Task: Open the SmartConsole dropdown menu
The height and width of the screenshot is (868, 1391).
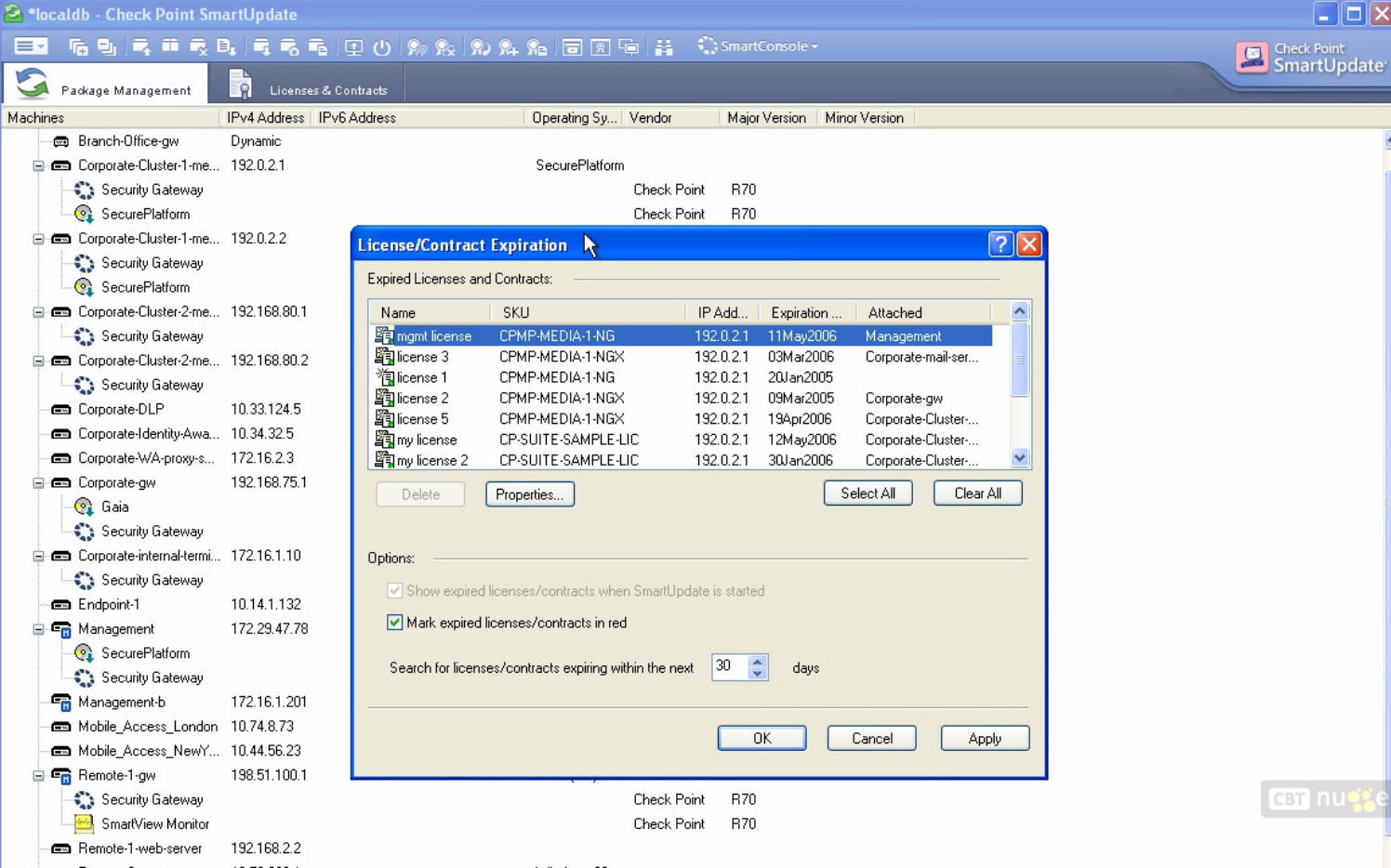Action: tap(759, 46)
